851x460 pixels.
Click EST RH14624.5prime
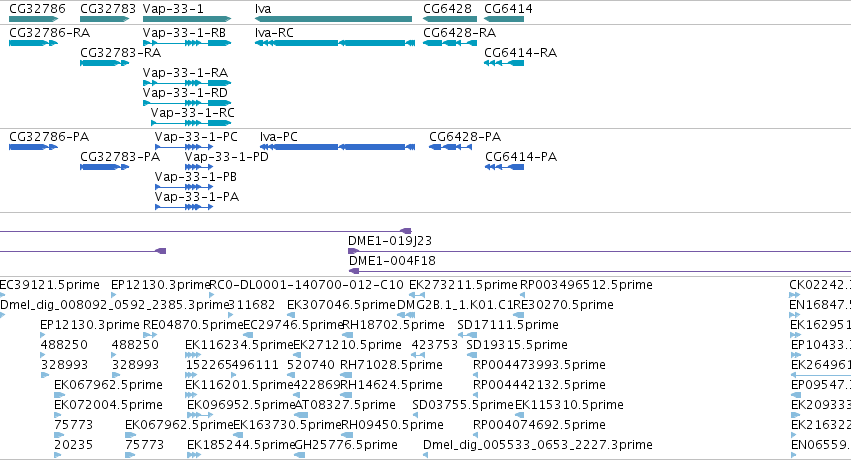346,395
